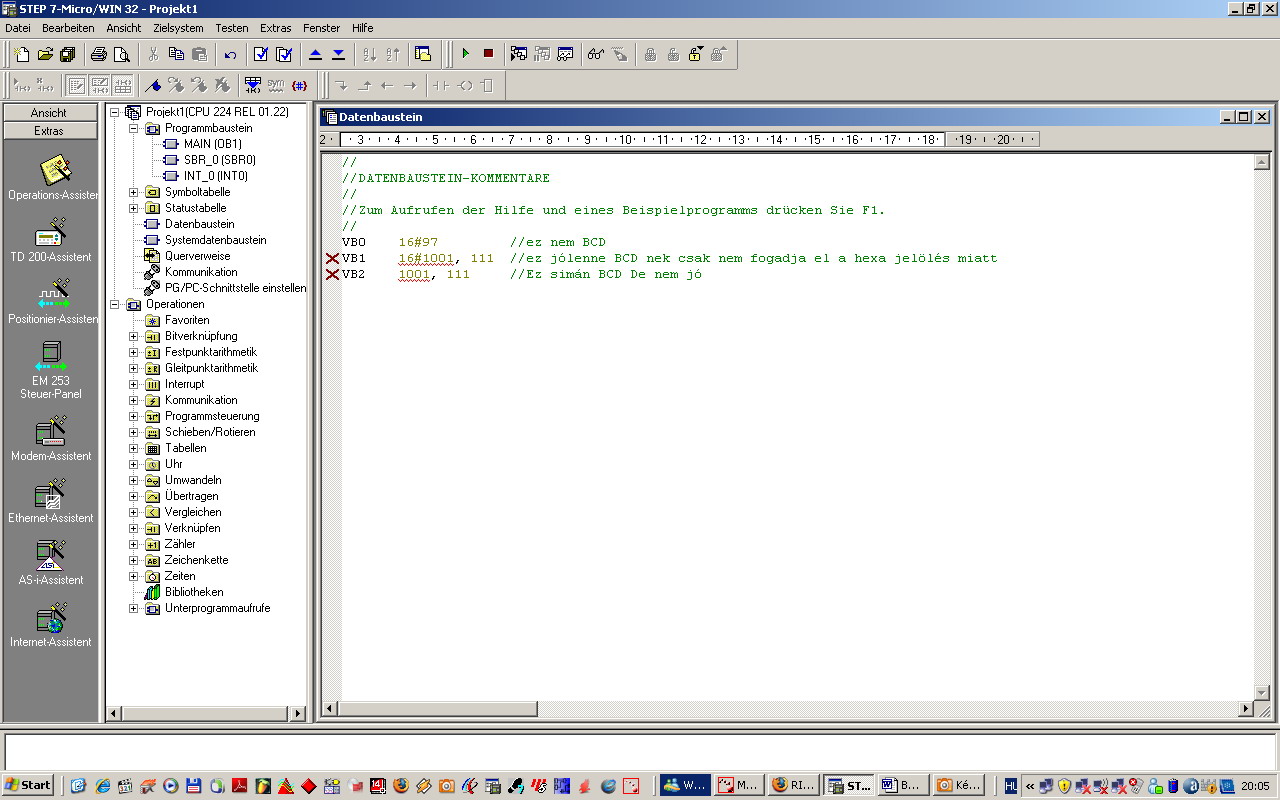Open the TD 200-Assistent icon

point(51,235)
